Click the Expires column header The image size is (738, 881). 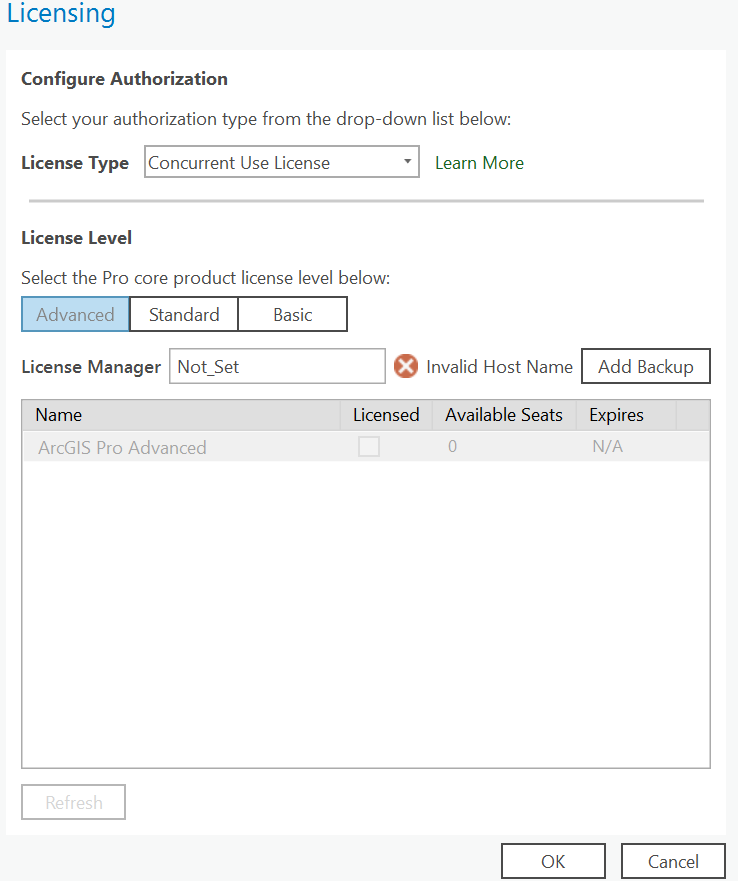coord(626,415)
